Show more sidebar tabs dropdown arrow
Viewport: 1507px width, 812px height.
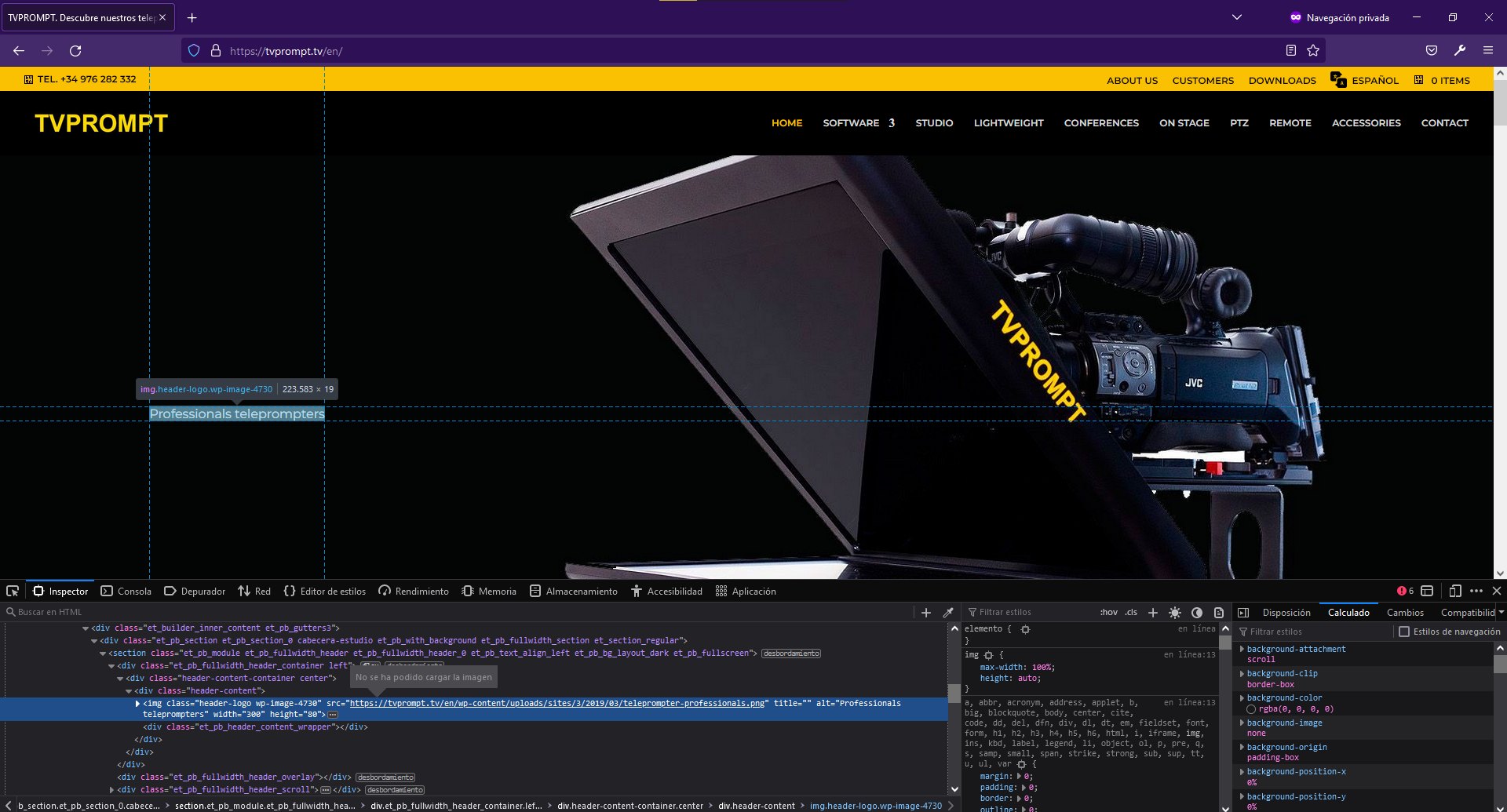[1501, 612]
